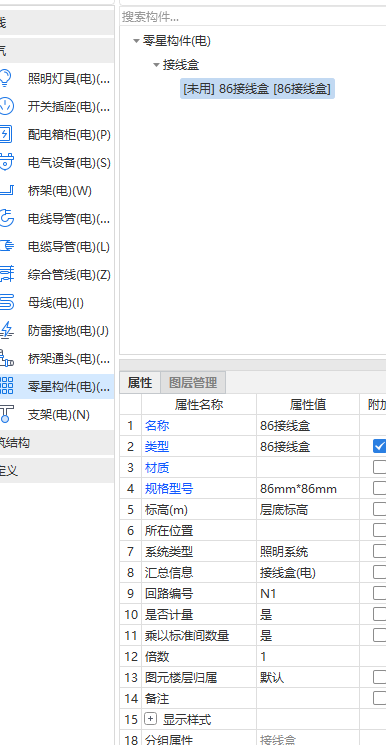This screenshot has width=386, height=745.
Task: Edit the 标高 value 层底标高
Action: [x=308, y=509]
